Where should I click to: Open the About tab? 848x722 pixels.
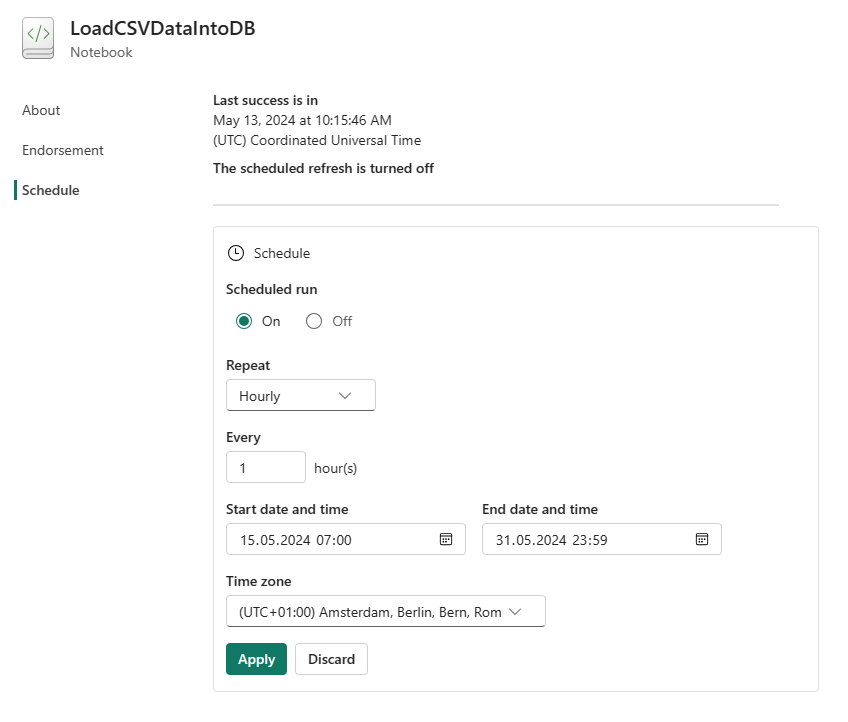coord(41,110)
